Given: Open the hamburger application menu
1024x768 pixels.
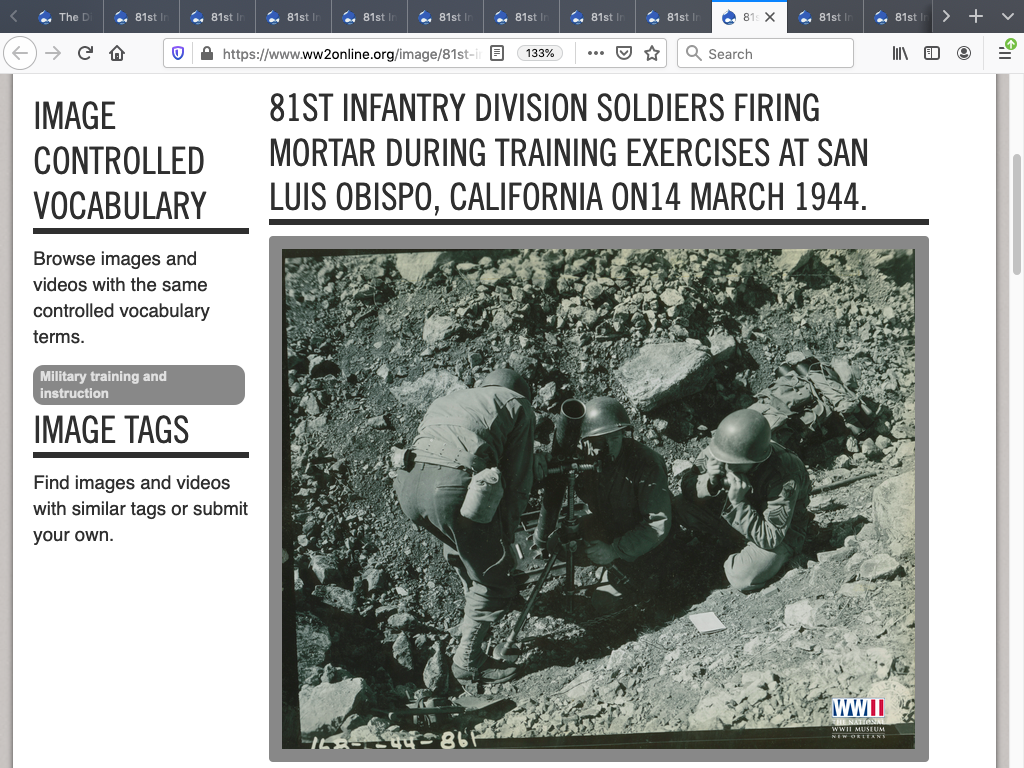Looking at the screenshot, I should point(1005,54).
